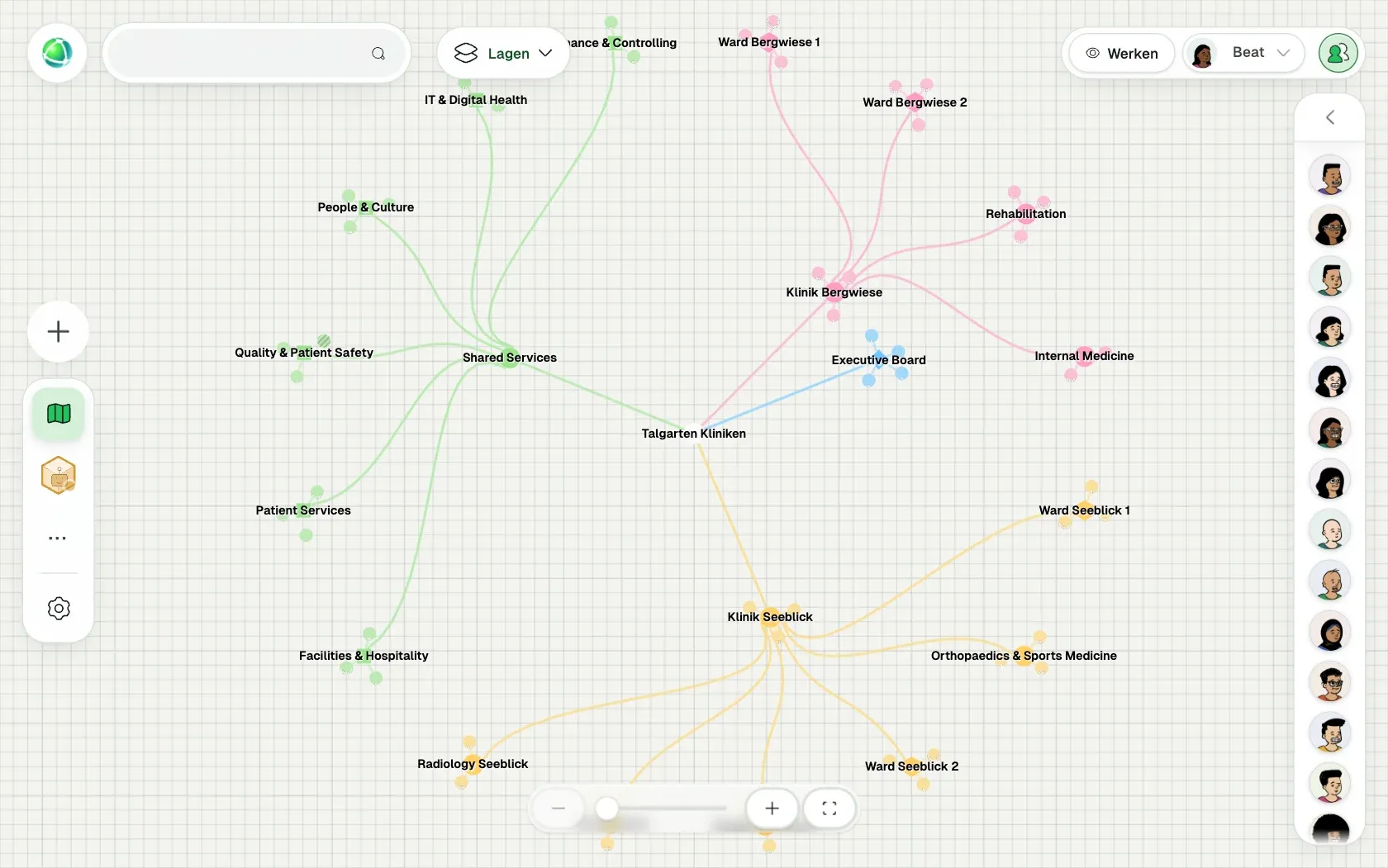Toggle the Werken view mode
The height and width of the screenshot is (868, 1388).
(x=1122, y=54)
